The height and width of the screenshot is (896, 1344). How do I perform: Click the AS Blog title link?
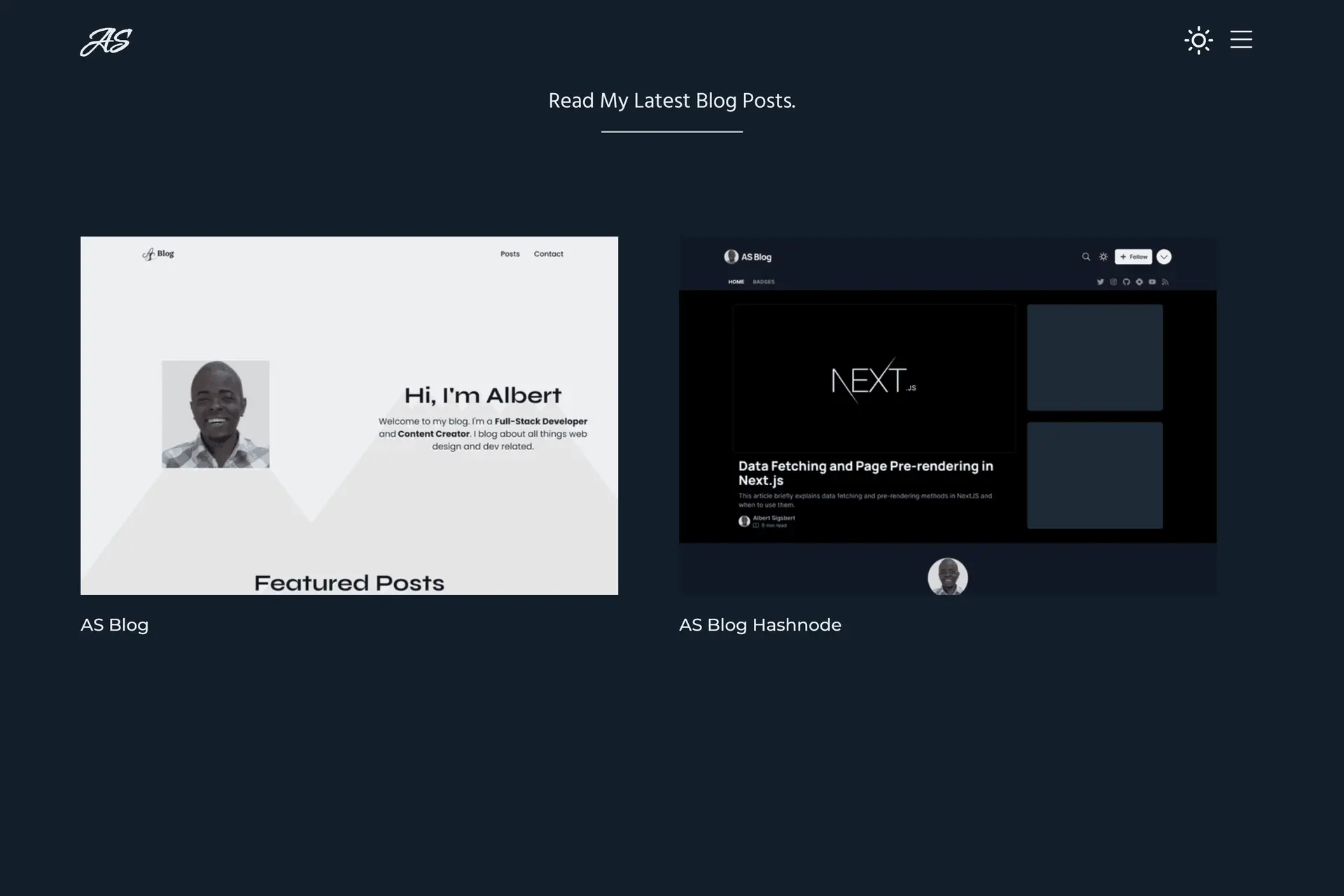pos(114,624)
